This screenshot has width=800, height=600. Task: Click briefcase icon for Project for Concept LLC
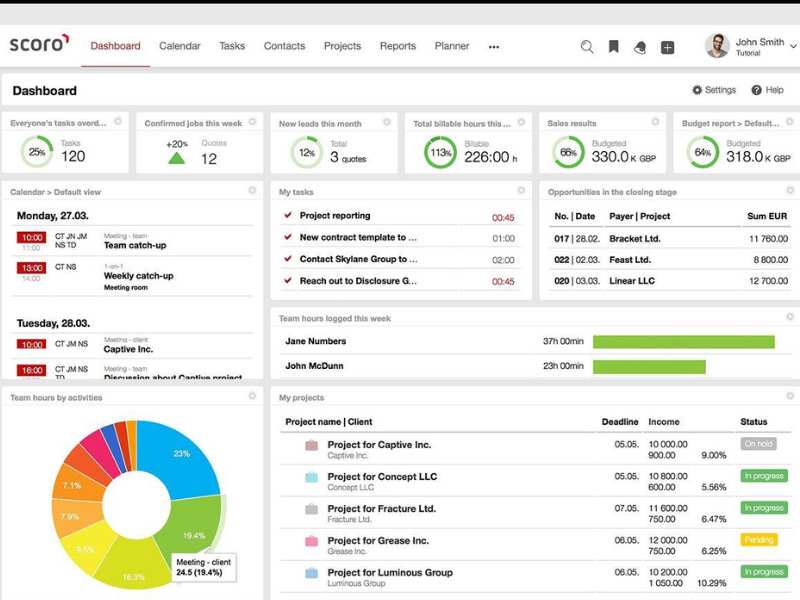(x=311, y=478)
